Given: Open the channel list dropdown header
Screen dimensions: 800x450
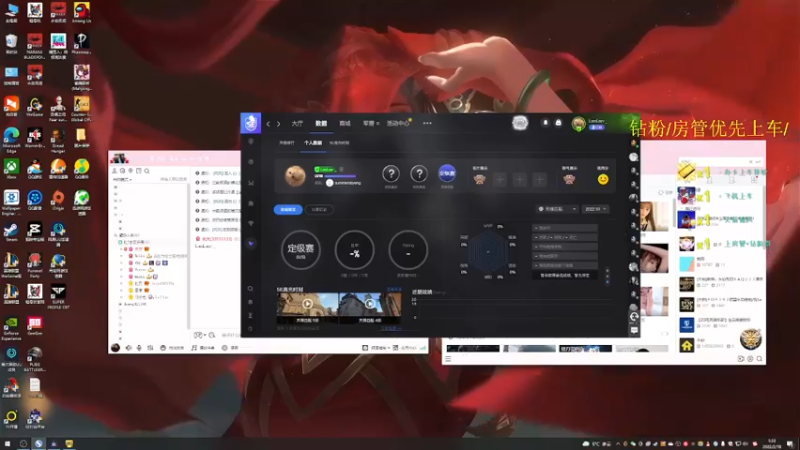Looking at the screenshot, I should tap(122, 180).
